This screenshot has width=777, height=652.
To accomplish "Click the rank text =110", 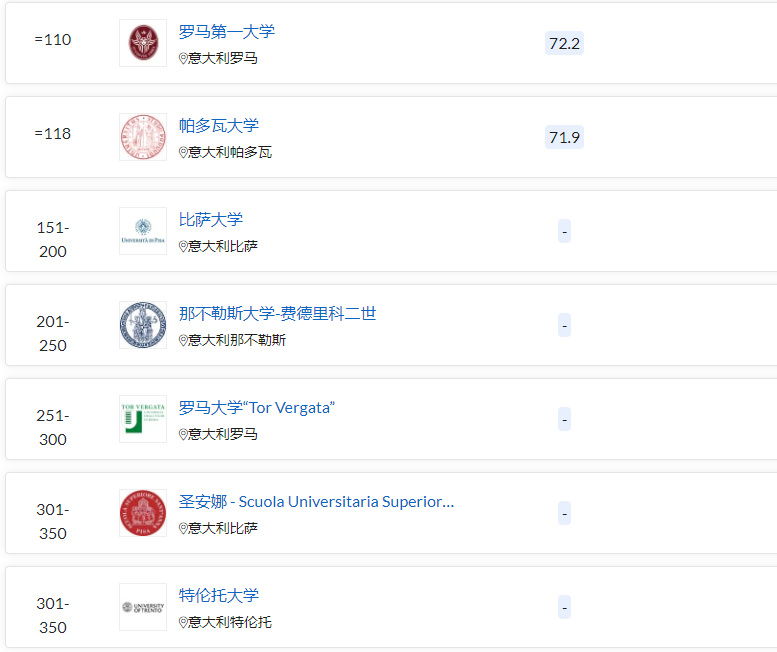I will click(x=53, y=40).
